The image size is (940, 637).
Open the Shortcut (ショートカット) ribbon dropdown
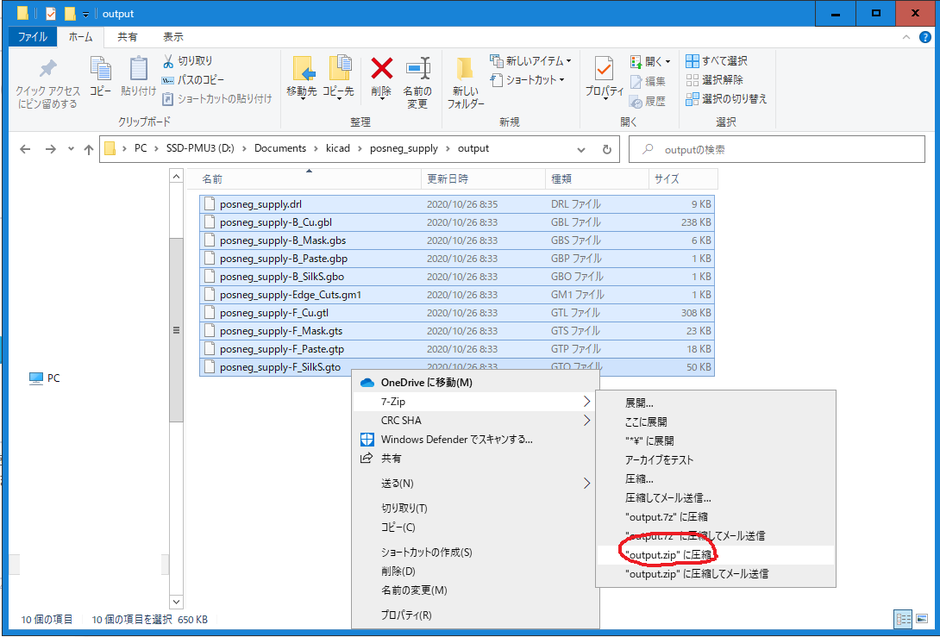[528, 80]
